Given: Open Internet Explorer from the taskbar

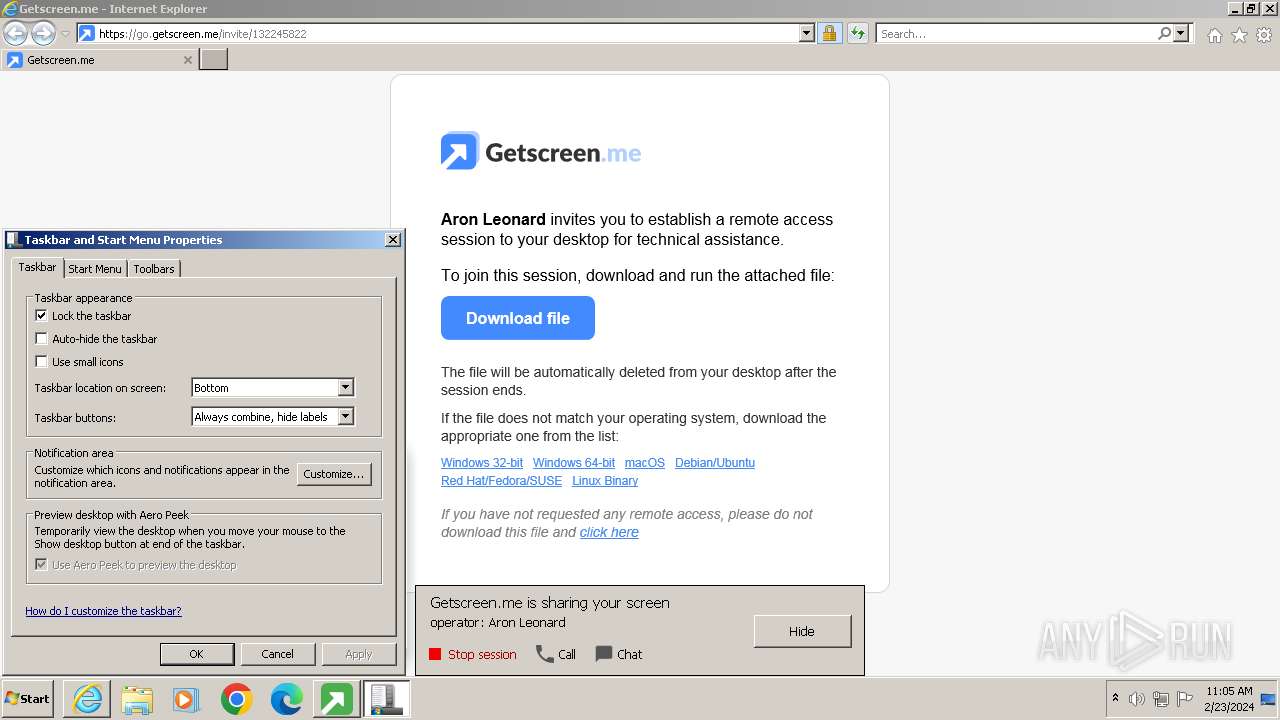Looking at the screenshot, I should 87,699.
